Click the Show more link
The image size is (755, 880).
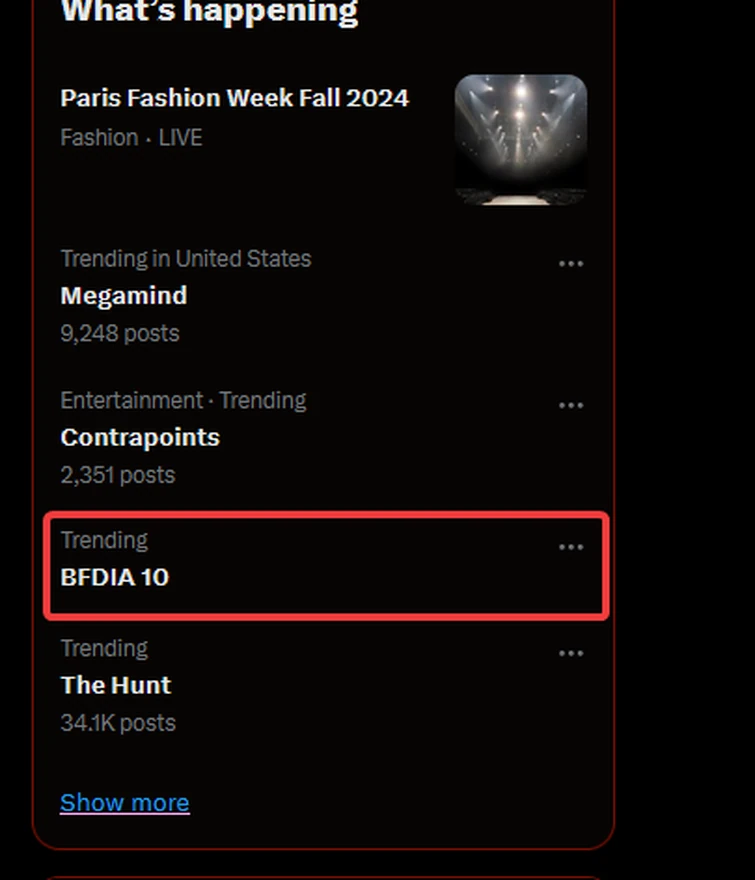pyautogui.click(x=124, y=802)
